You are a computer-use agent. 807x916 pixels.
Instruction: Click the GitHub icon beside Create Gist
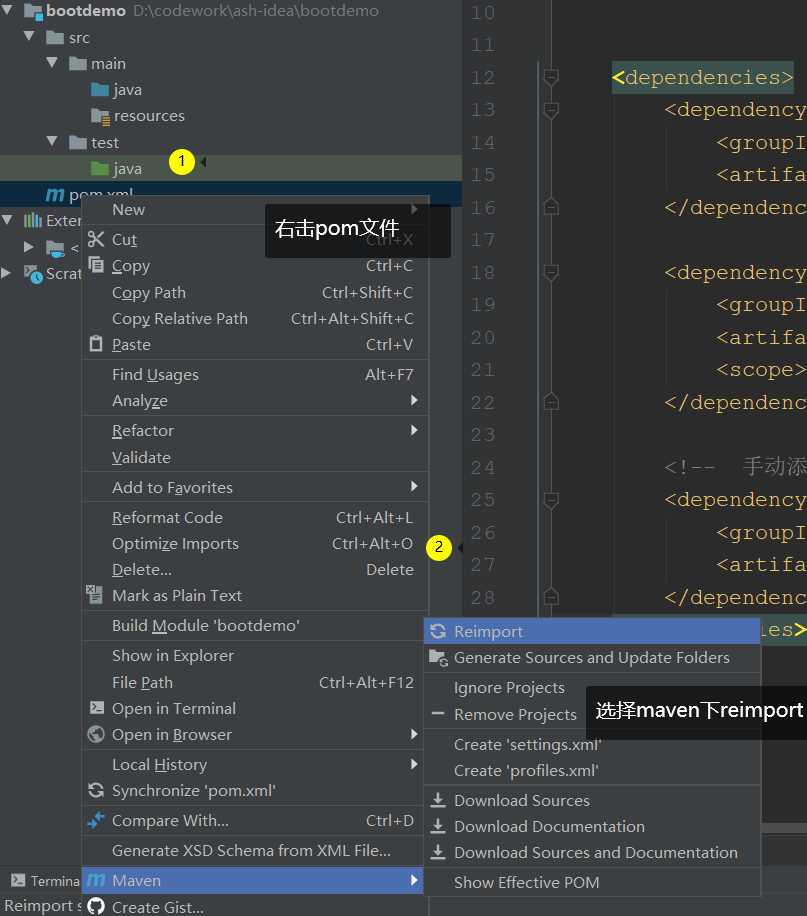point(96,906)
